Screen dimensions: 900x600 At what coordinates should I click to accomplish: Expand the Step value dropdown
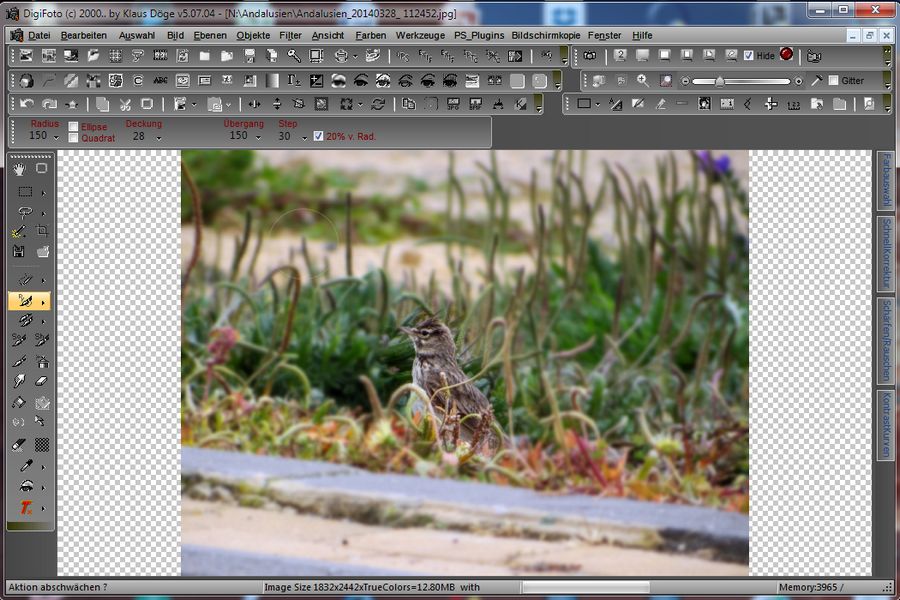click(303, 136)
